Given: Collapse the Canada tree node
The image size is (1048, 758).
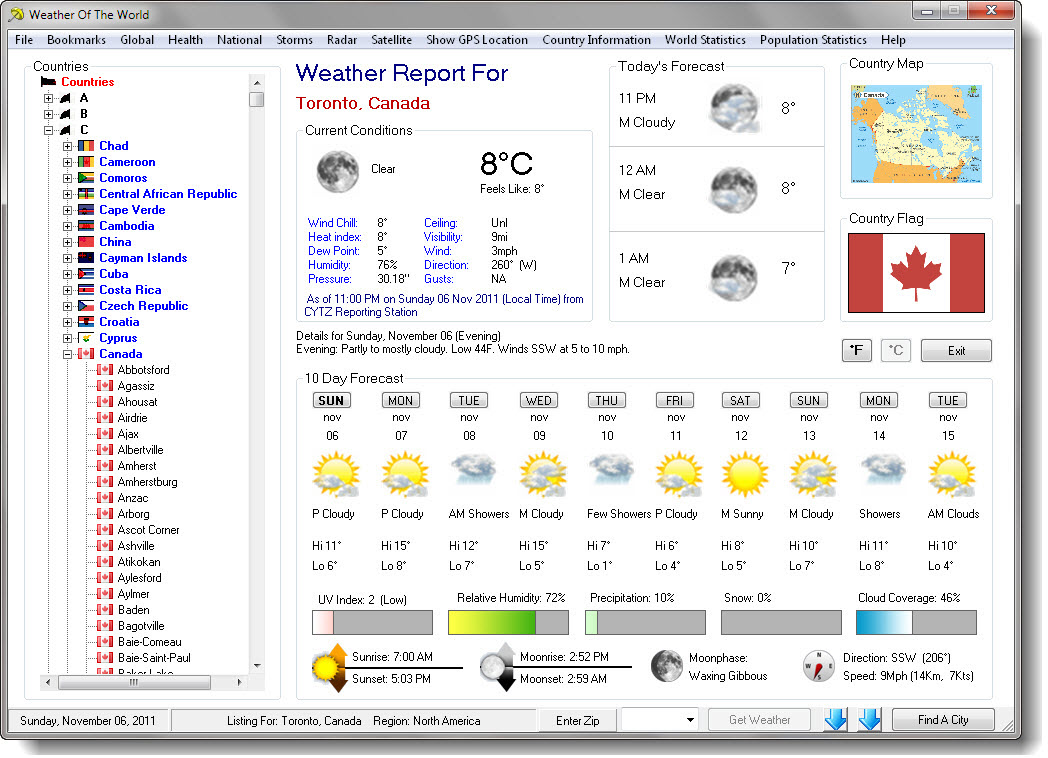Looking at the screenshot, I should click(x=68, y=354).
